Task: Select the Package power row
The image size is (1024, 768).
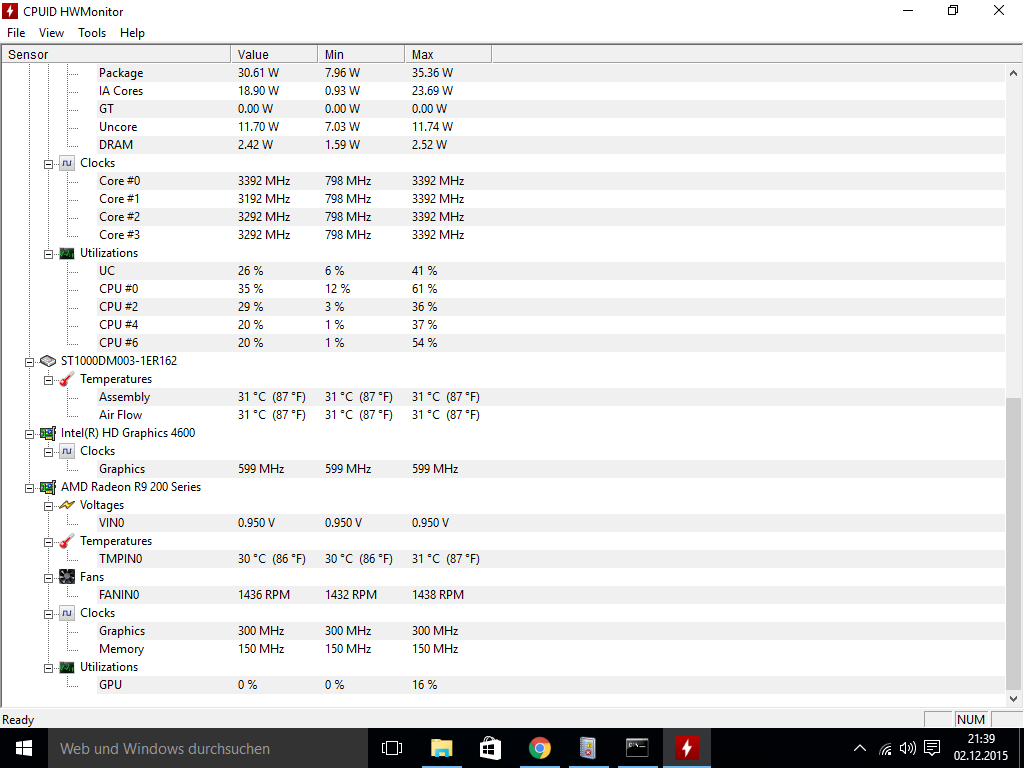Action: (x=551, y=73)
